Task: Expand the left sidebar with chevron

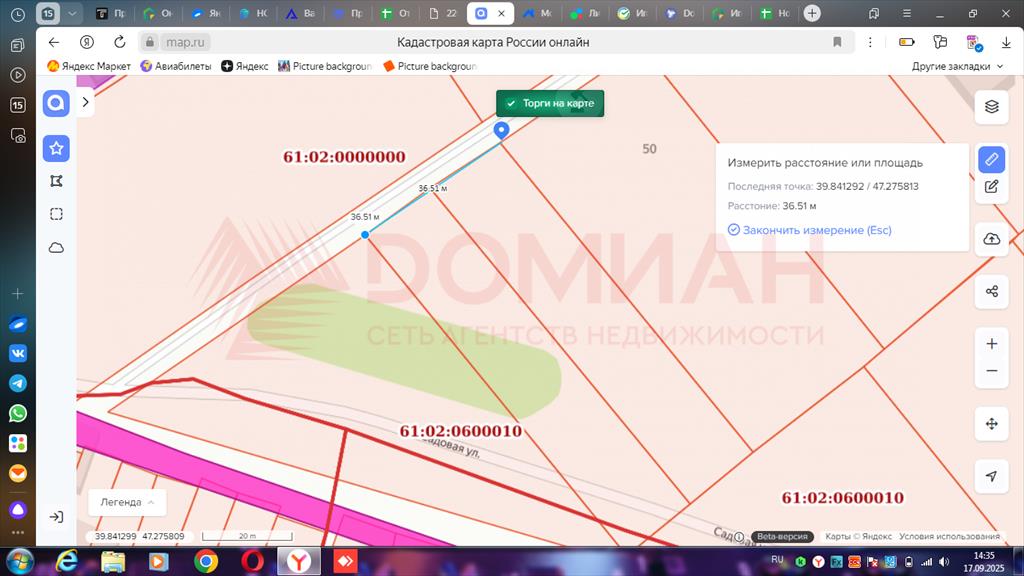Action: pyautogui.click(x=86, y=102)
